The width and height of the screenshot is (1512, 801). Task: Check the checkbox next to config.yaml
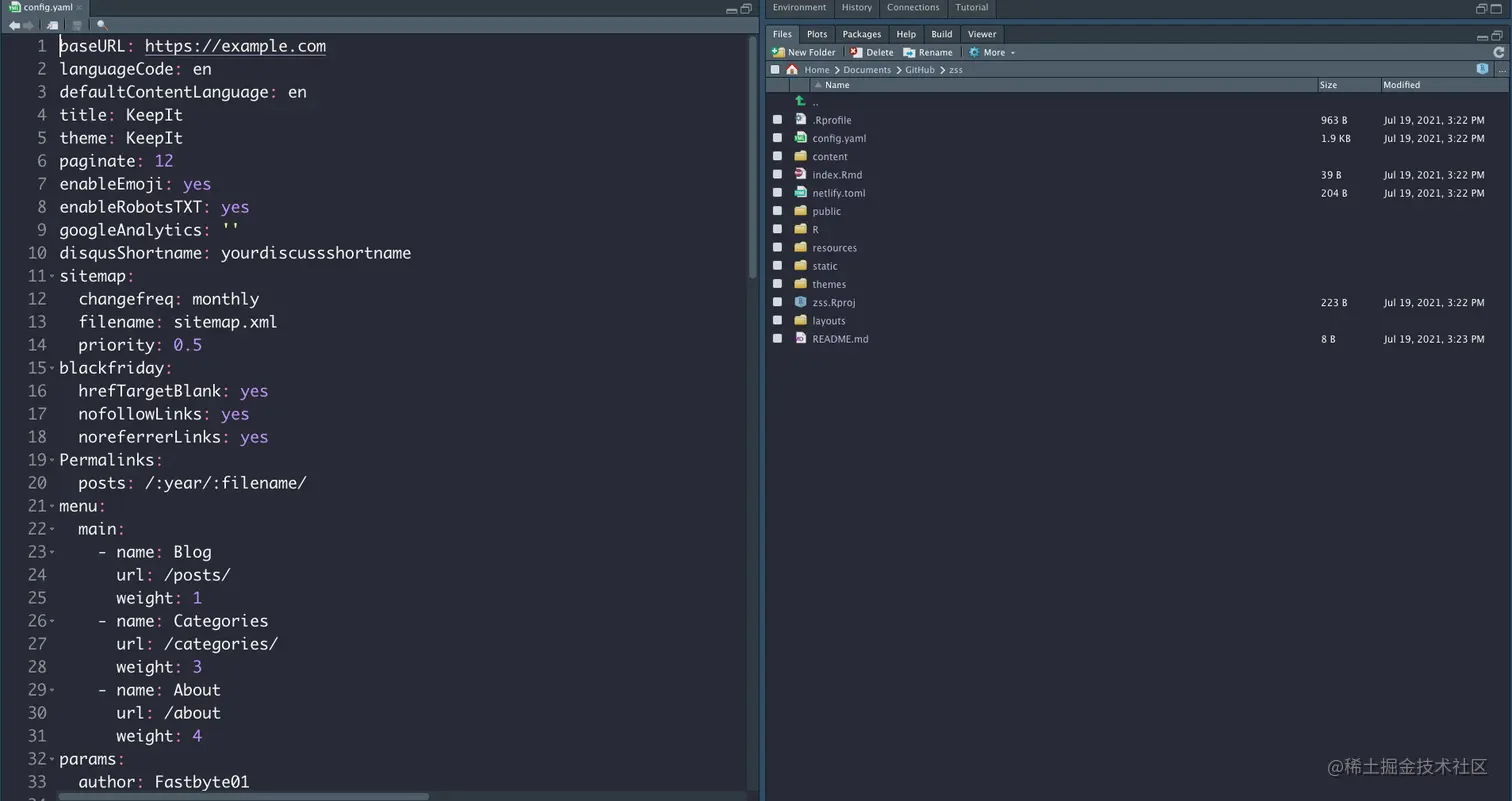coord(777,138)
